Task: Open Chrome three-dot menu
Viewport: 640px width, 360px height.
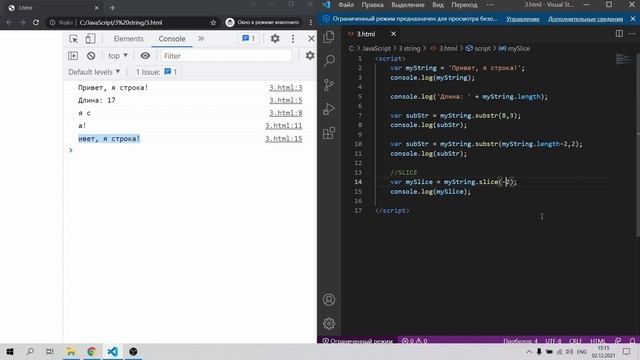Action: click(311, 22)
